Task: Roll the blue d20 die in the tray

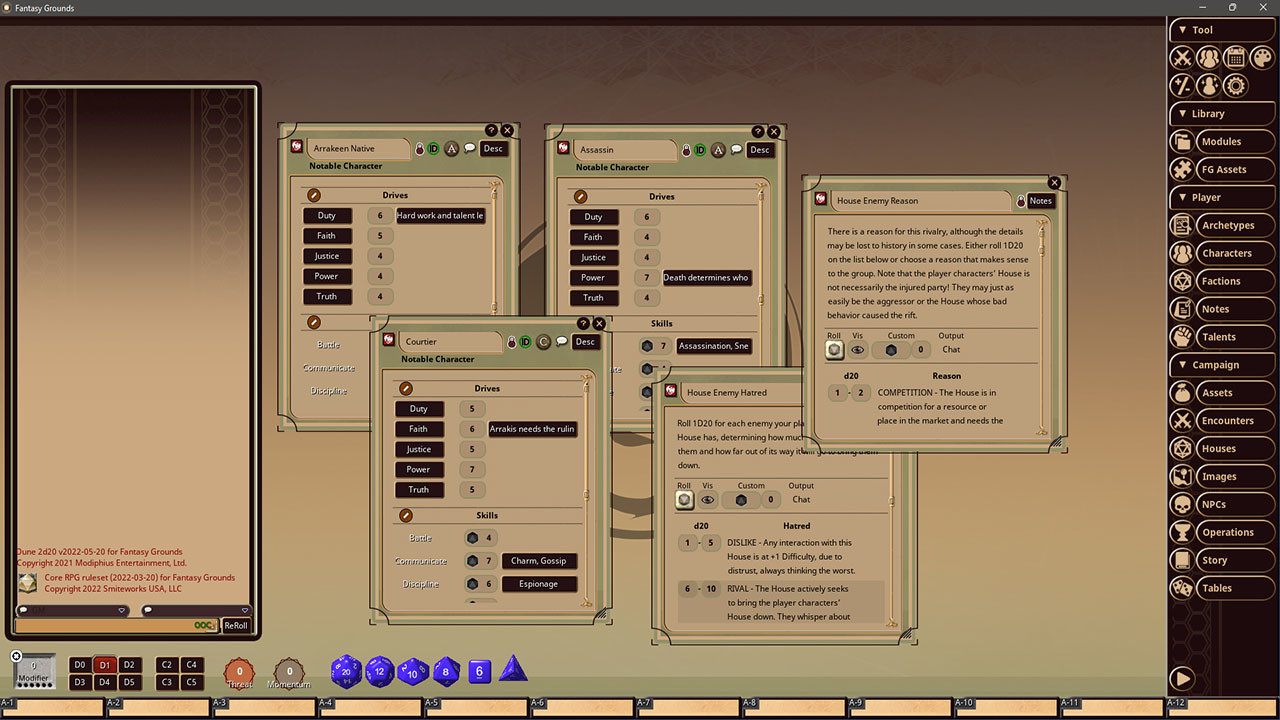Action: (346, 672)
